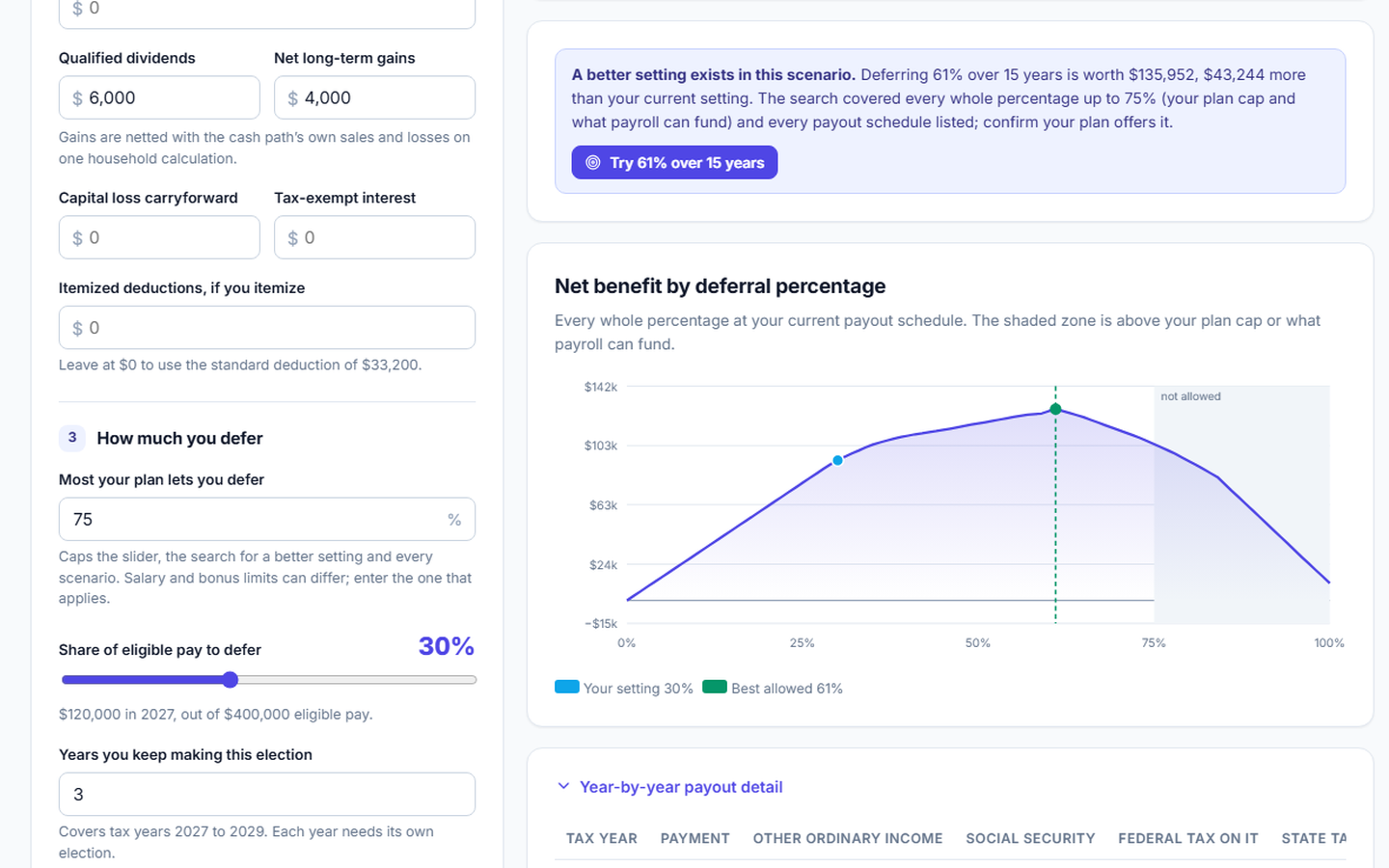The height and width of the screenshot is (868, 1389).
Task: Click the step 3 number badge
Action: click(x=72, y=438)
